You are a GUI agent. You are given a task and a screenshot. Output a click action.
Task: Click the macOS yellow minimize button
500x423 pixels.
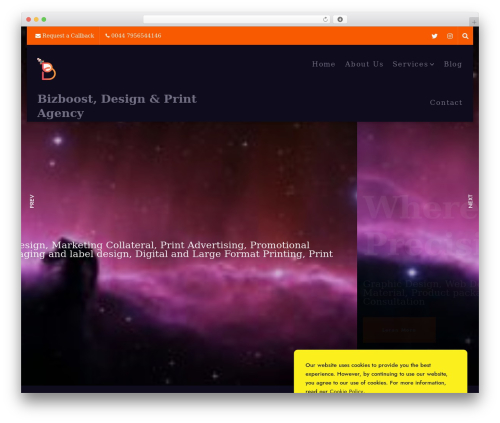pos(36,19)
